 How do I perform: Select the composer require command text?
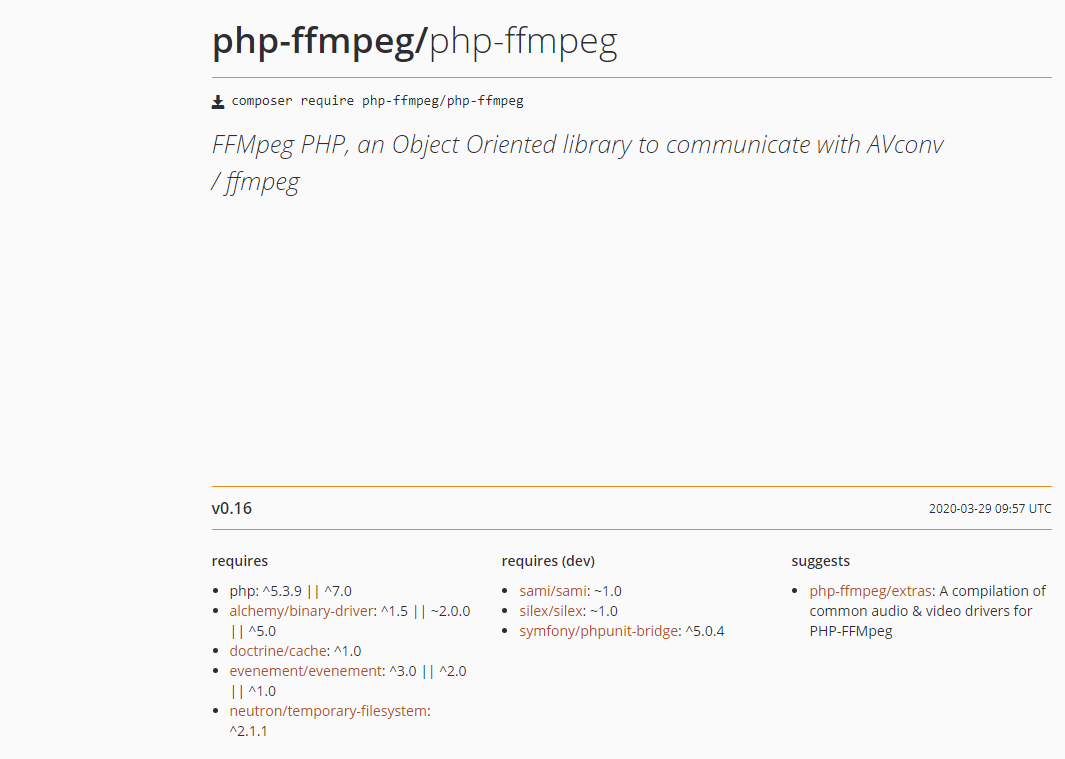[378, 101]
